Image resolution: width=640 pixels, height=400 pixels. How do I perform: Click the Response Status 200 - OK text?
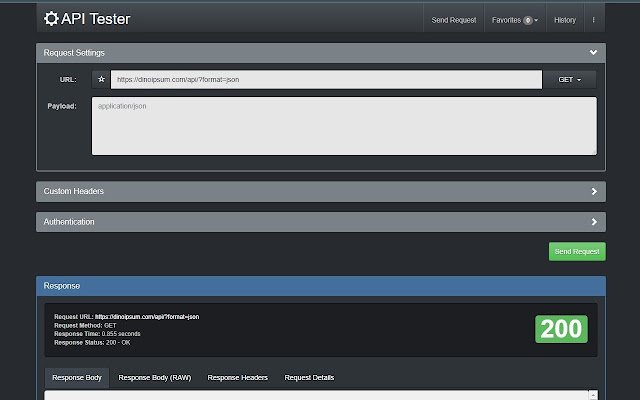click(x=92, y=342)
